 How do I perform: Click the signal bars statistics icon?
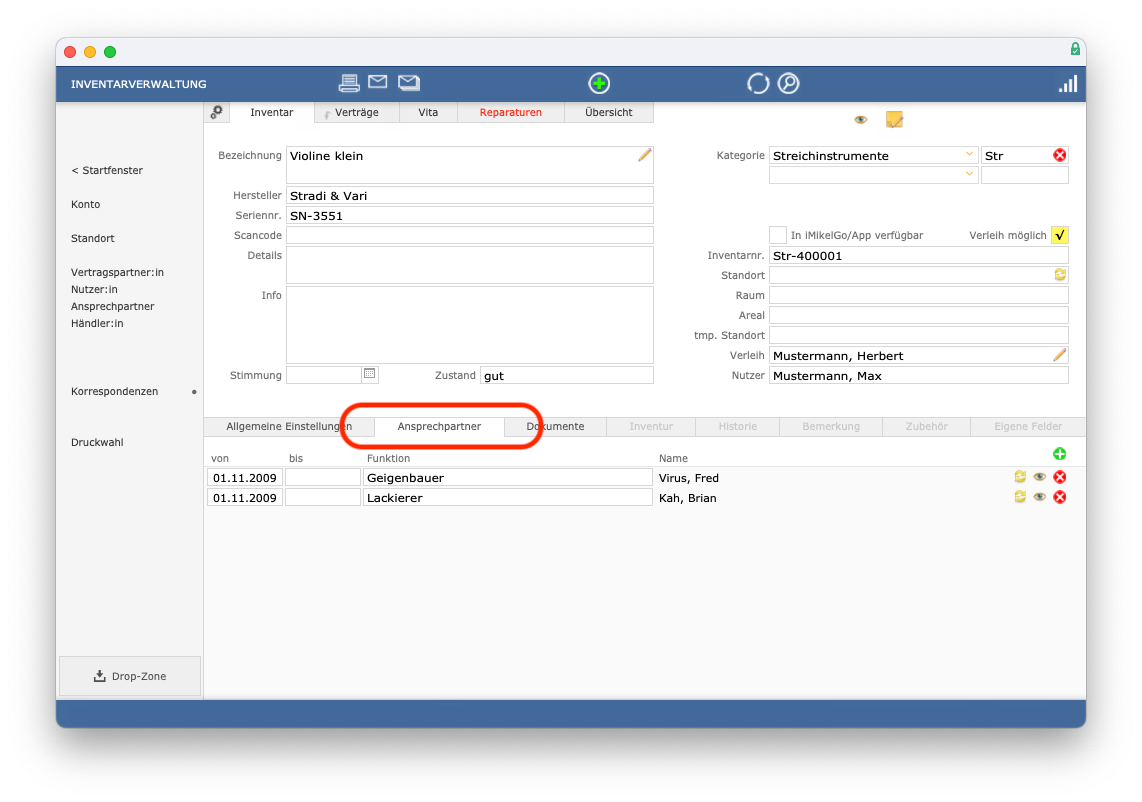point(1068,84)
